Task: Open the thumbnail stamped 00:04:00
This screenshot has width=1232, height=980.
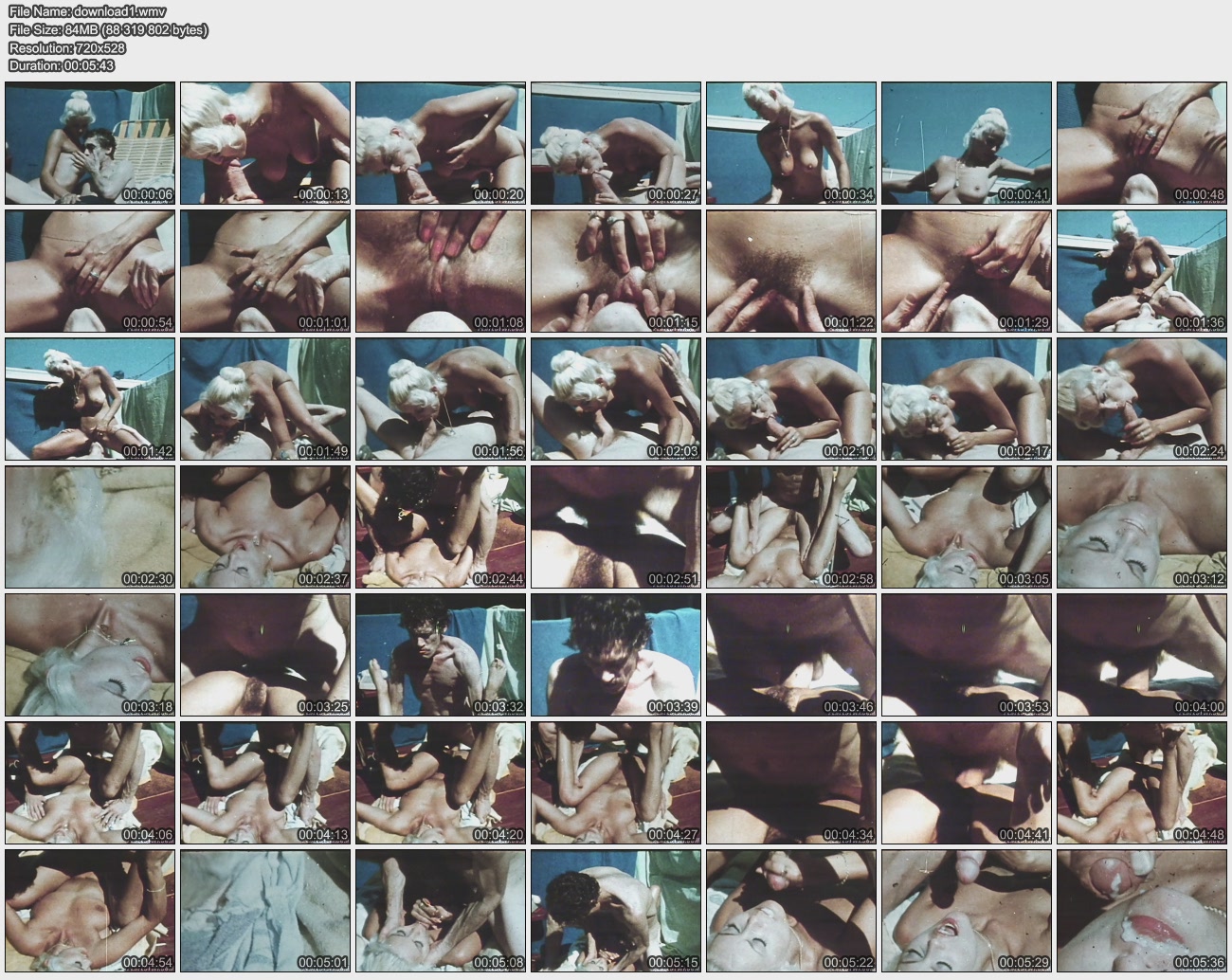Action: coord(1142,655)
